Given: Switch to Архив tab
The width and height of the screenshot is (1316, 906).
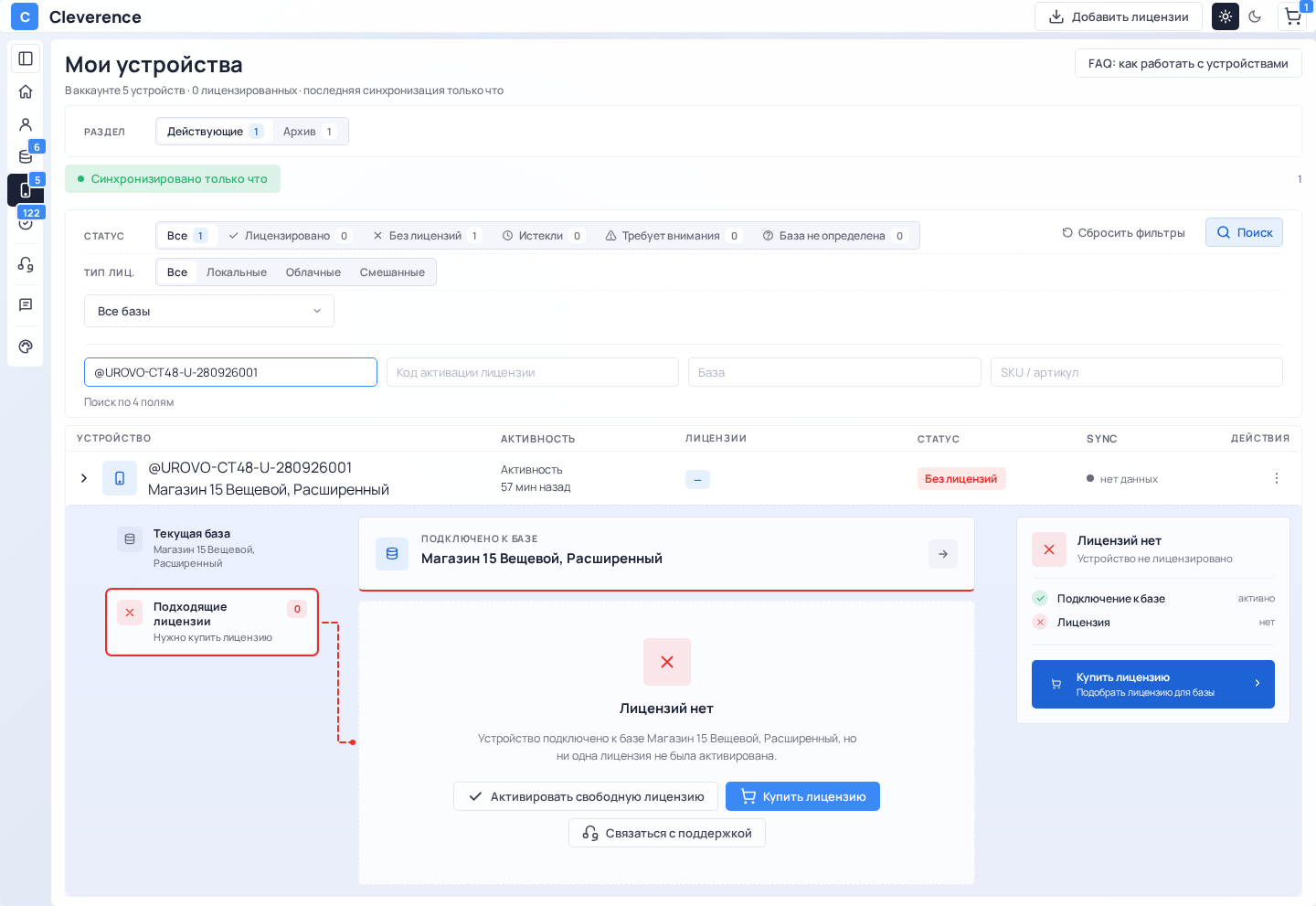Looking at the screenshot, I should (x=309, y=132).
